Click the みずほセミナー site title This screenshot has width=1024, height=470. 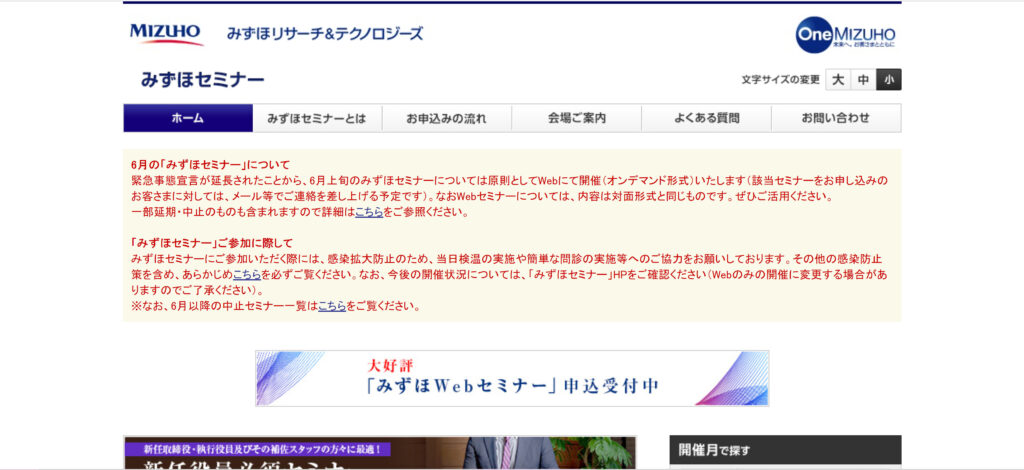point(202,80)
